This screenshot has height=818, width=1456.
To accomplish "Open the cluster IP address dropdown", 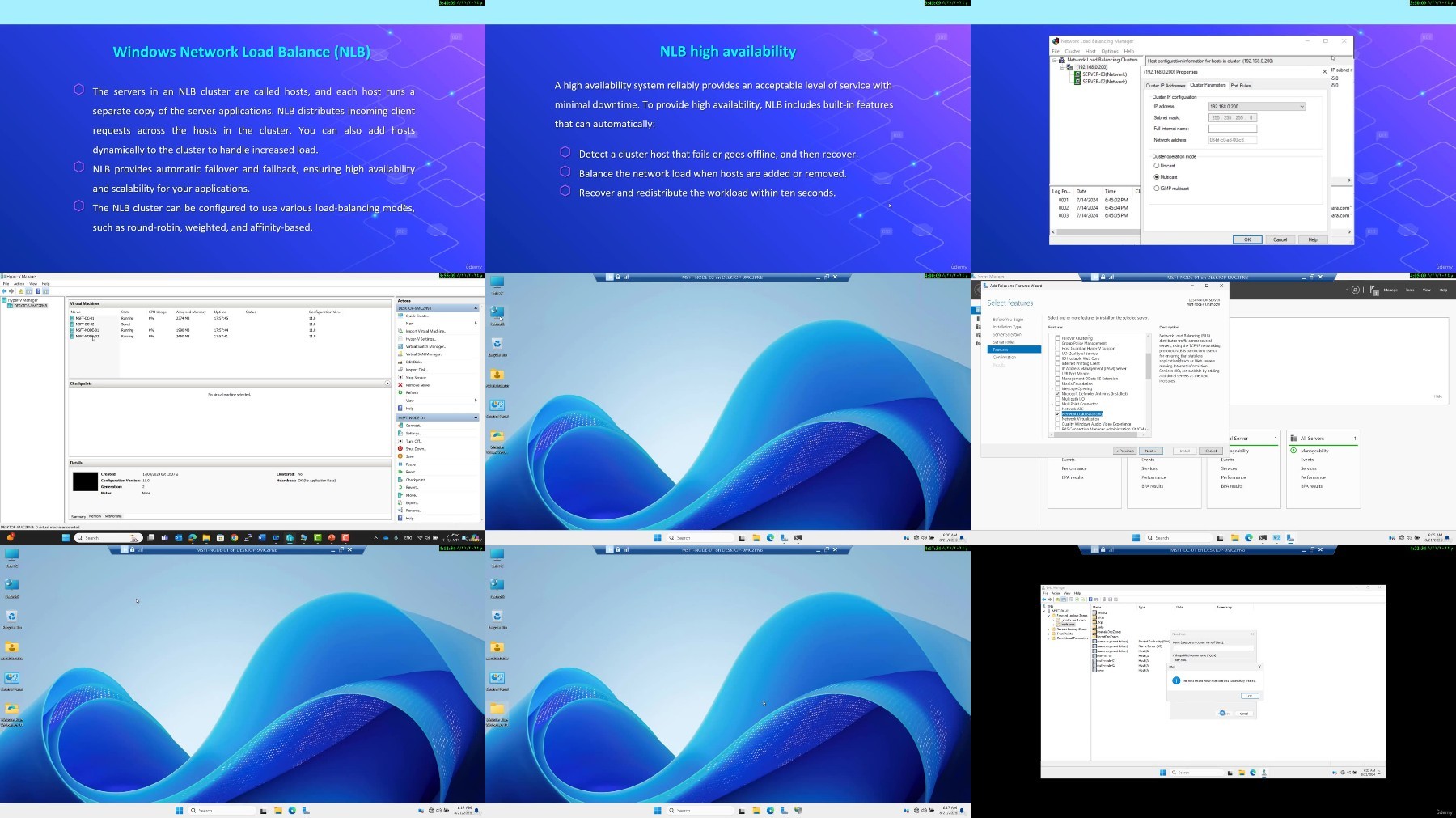I will (x=1257, y=106).
